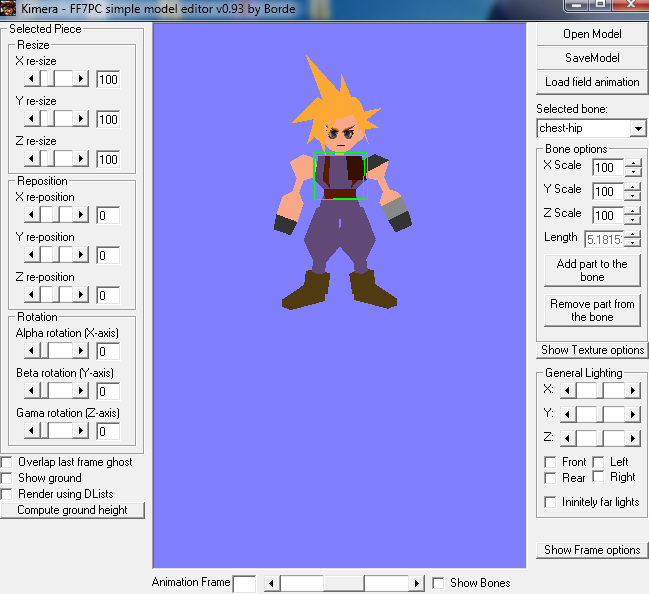The image size is (649, 594).
Task: Open the Selected bone dropdown
Action: (x=638, y=128)
